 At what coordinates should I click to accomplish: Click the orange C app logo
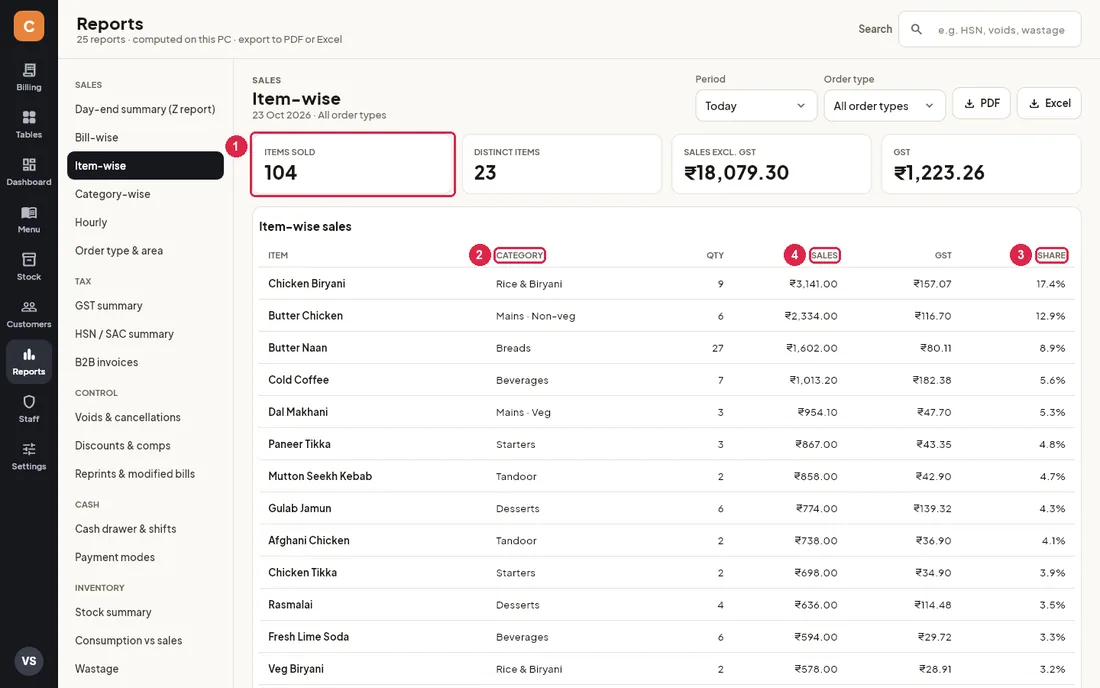pos(29,26)
